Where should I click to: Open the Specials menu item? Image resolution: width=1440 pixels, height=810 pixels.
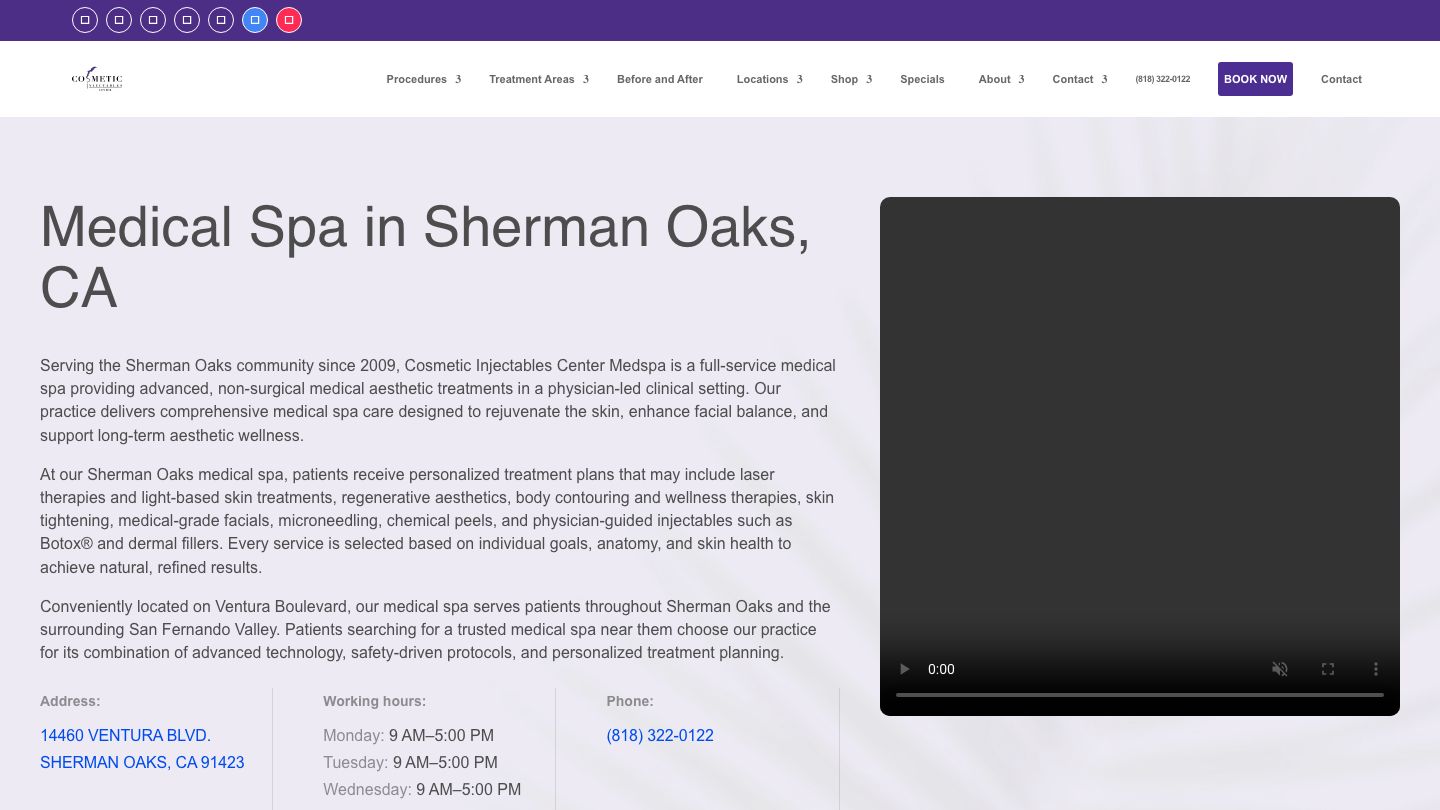tap(921, 79)
